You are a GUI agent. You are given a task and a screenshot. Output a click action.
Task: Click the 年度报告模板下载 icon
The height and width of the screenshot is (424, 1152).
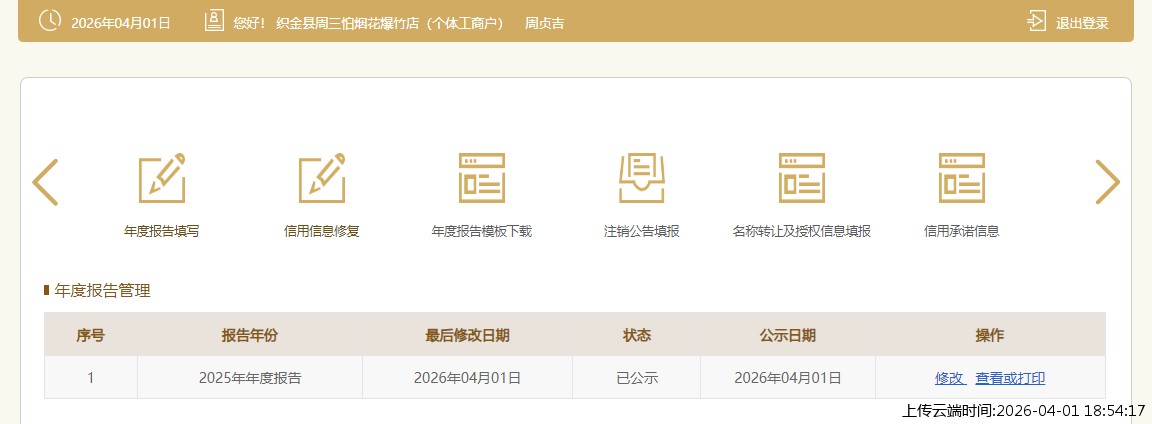click(481, 180)
